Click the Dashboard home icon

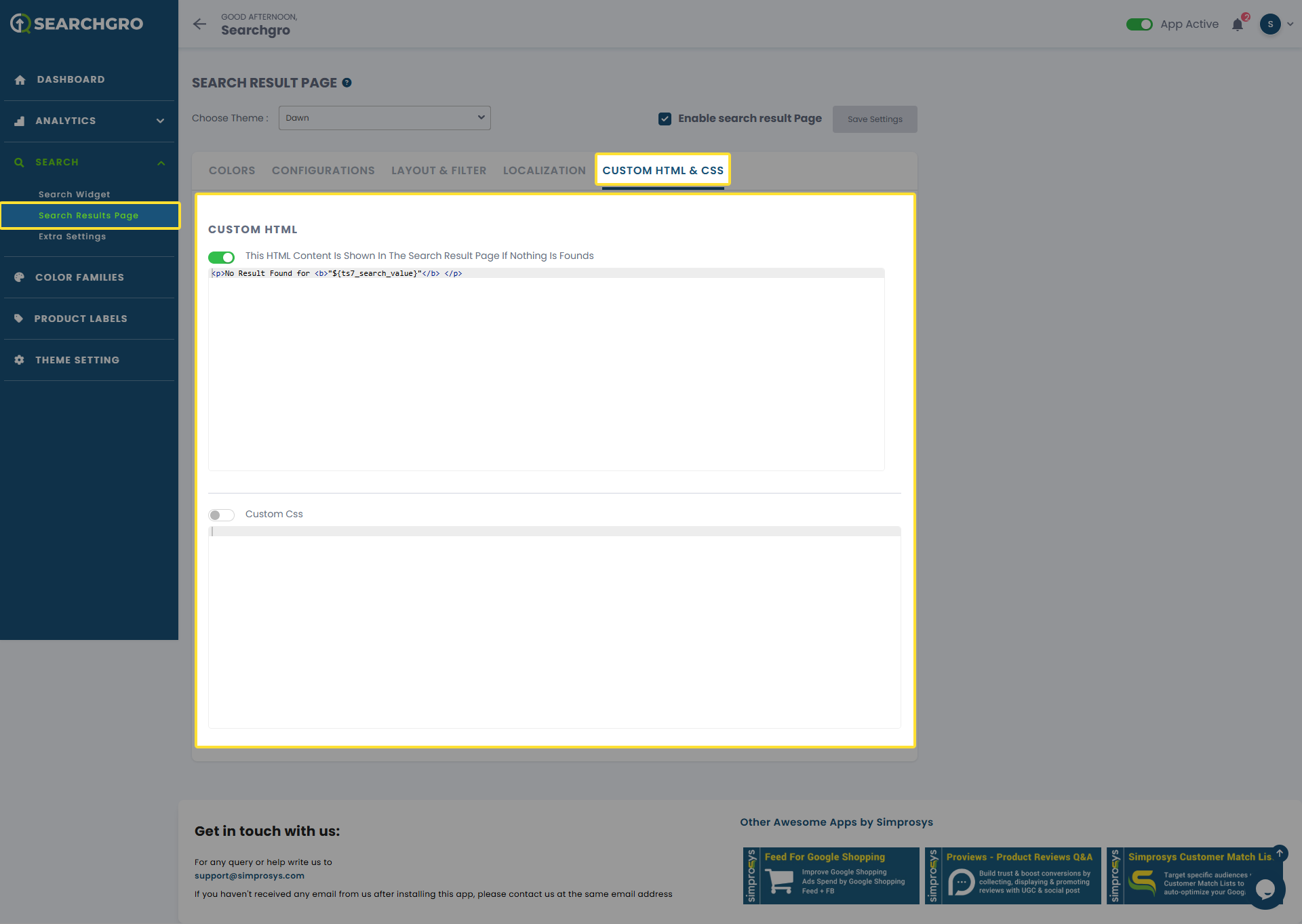(x=20, y=80)
